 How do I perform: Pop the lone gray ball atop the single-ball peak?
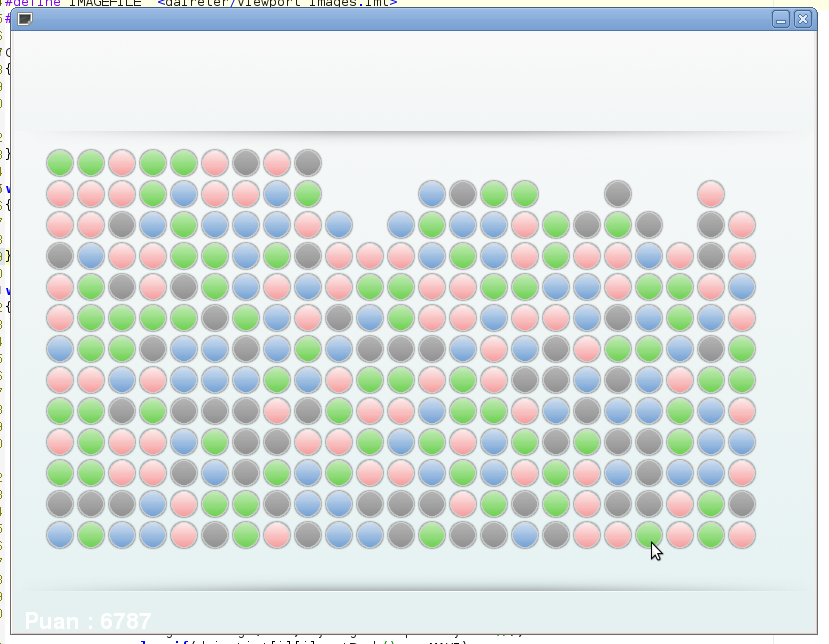point(618,193)
